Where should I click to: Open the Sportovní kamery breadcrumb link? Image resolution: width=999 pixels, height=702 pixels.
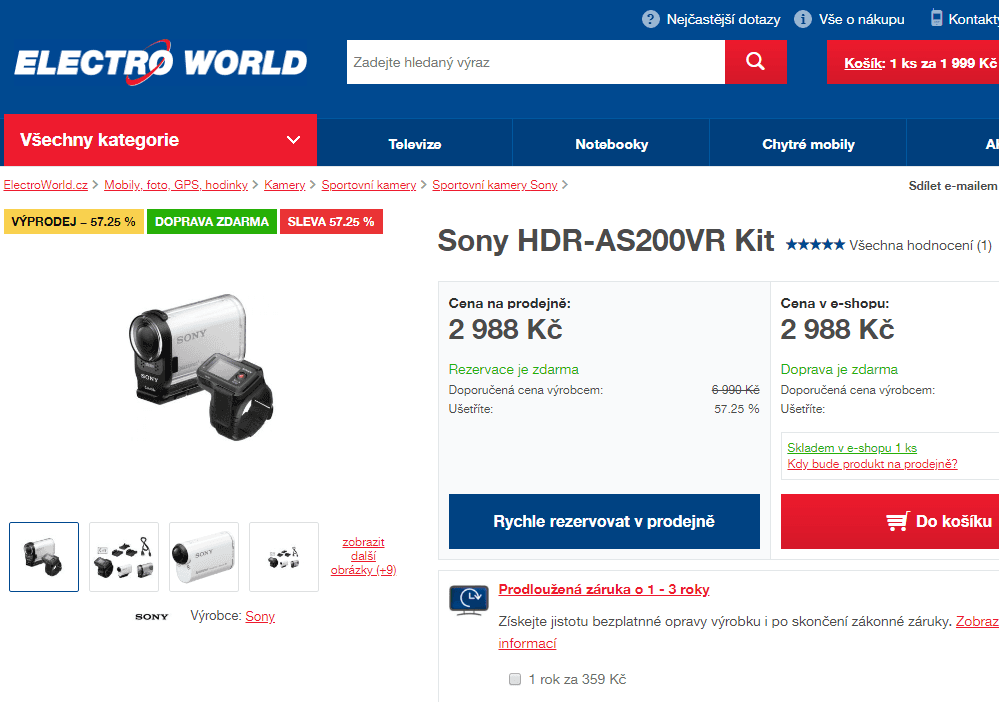click(x=369, y=185)
